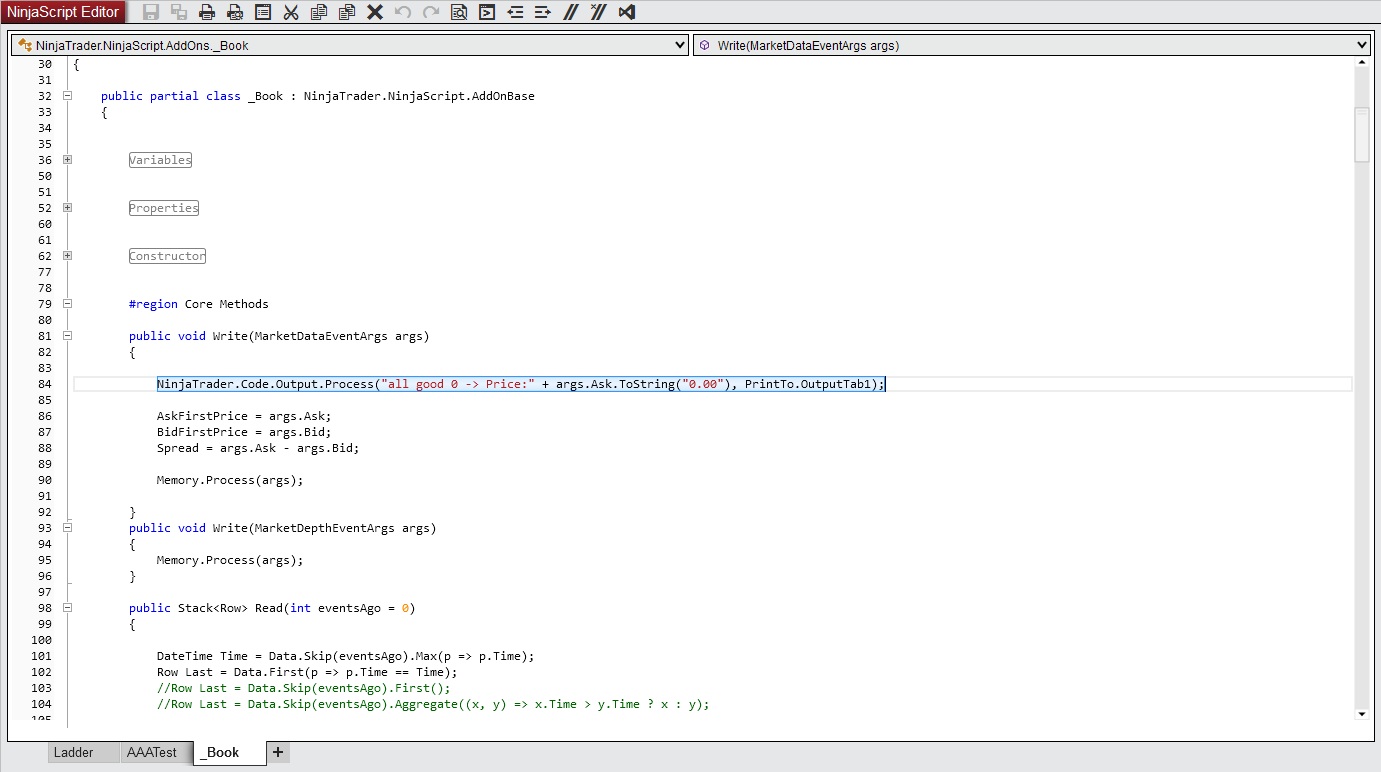Click the collapsed Variables box
The height and width of the screenshot is (772, 1381).
160,160
